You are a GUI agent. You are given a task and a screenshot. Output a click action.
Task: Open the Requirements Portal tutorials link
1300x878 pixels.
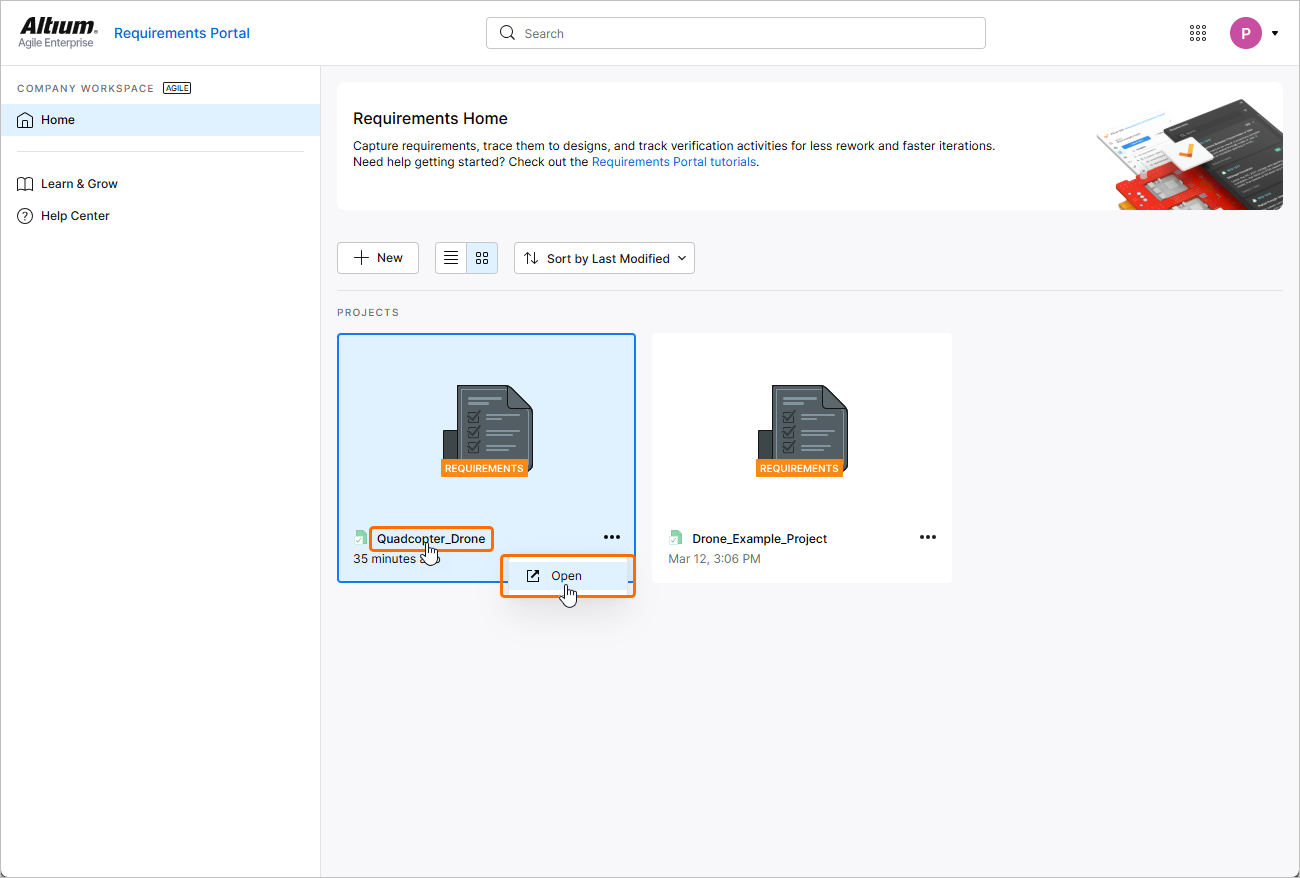[x=674, y=162]
